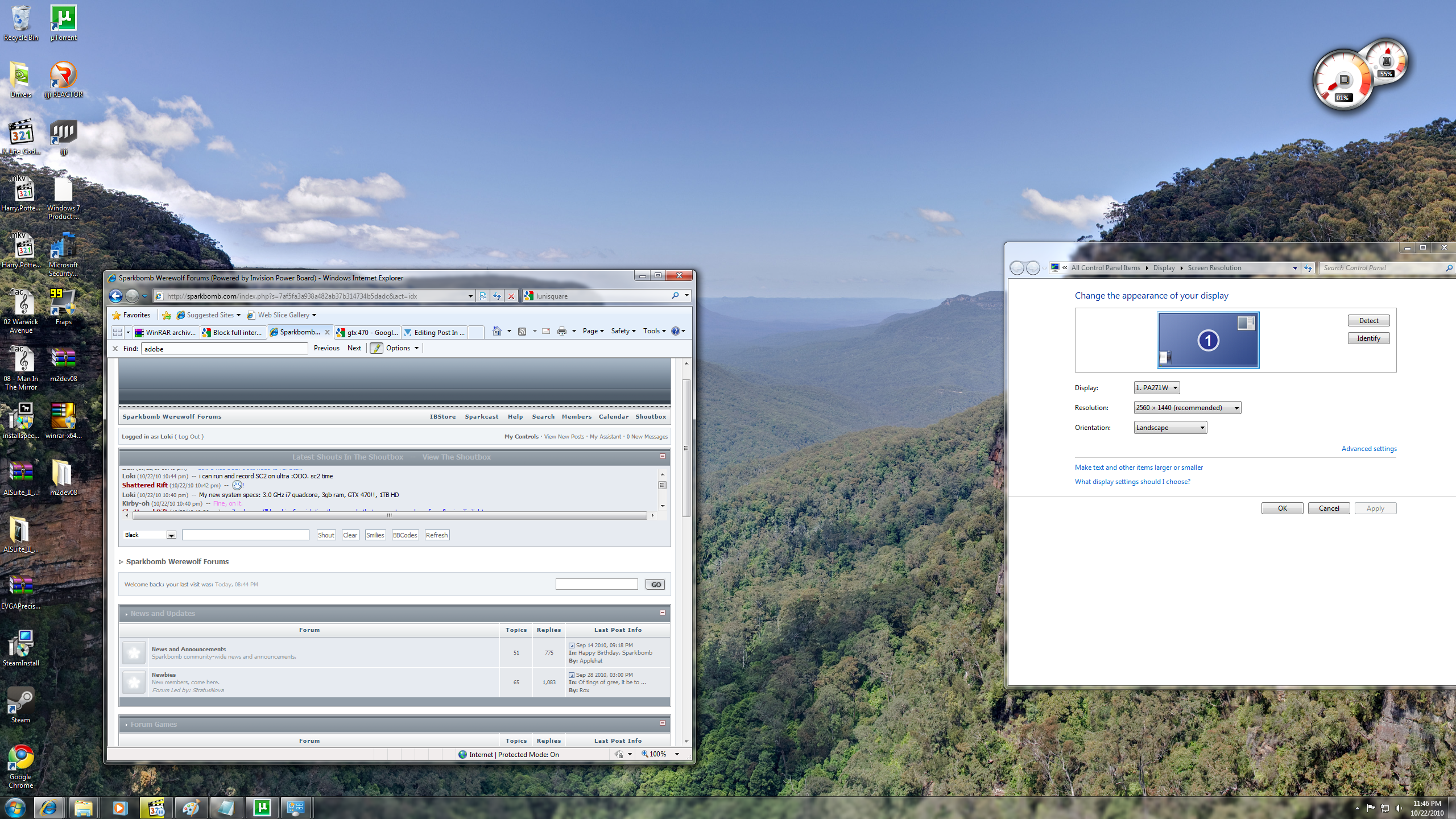Open the Orientation Landscape dropdown
Image resolution: width=1456 pixels, height=819 pixels.
1170,428
